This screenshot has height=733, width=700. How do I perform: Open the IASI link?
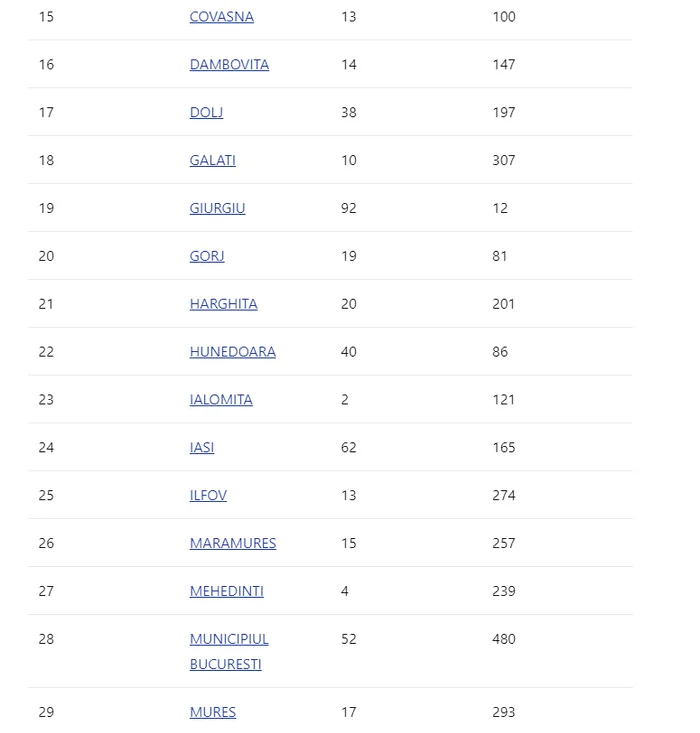pyautogui.click(x=202, y=448)
